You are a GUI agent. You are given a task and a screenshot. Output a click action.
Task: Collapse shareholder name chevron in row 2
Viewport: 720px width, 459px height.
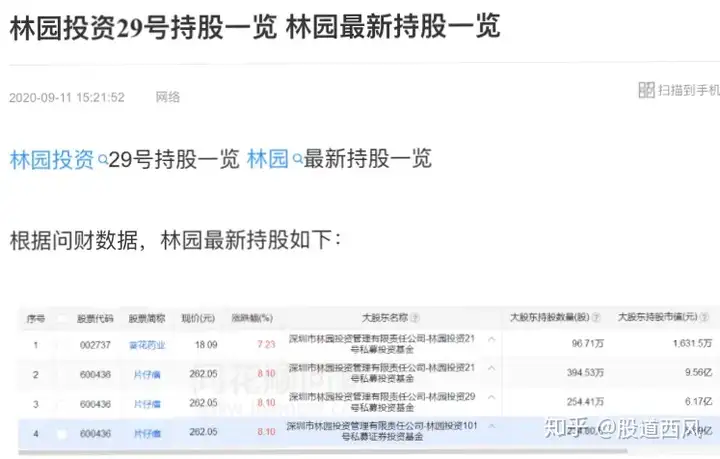point(491,368)
